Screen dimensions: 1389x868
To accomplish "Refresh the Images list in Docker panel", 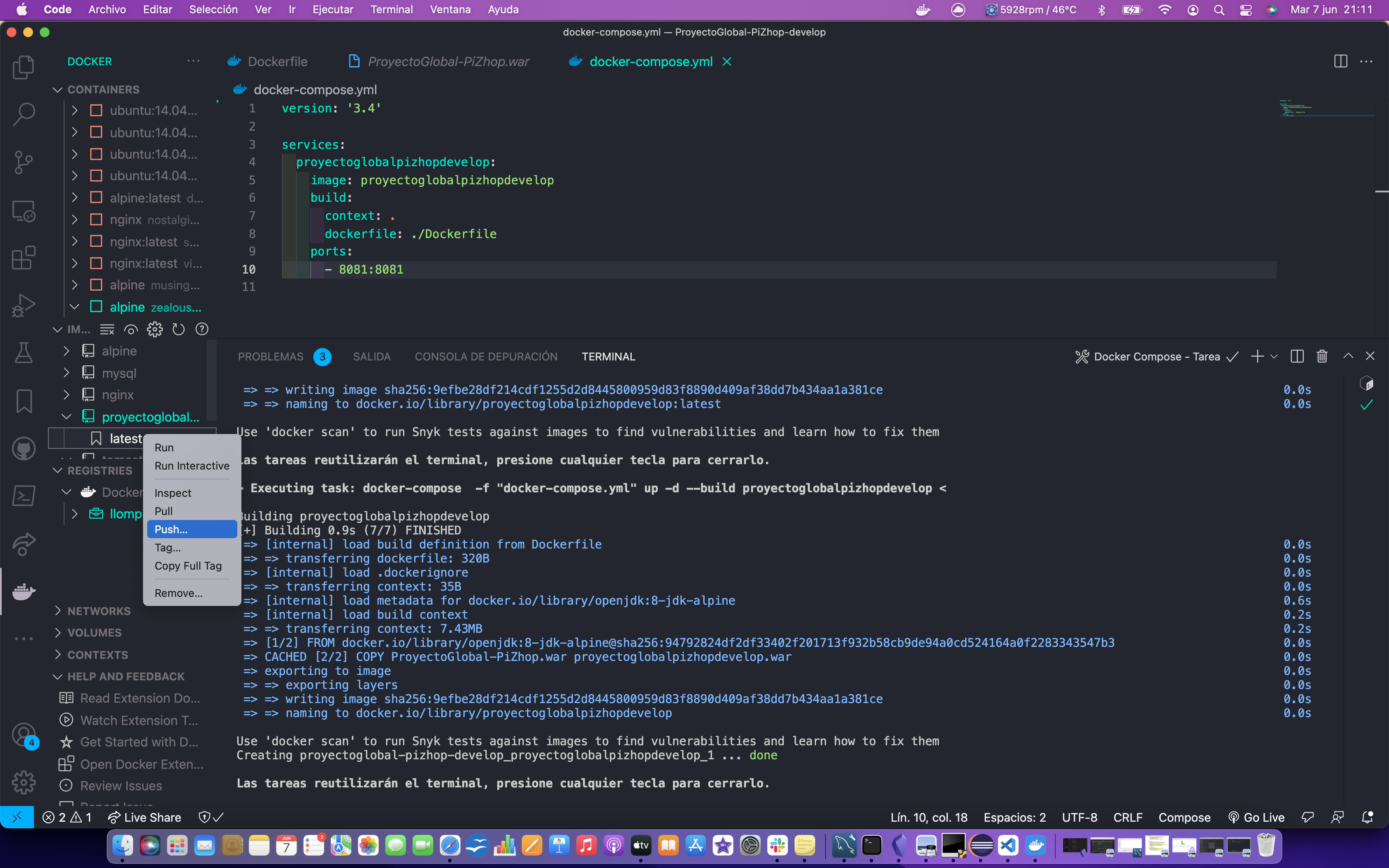I will point(179,329).
